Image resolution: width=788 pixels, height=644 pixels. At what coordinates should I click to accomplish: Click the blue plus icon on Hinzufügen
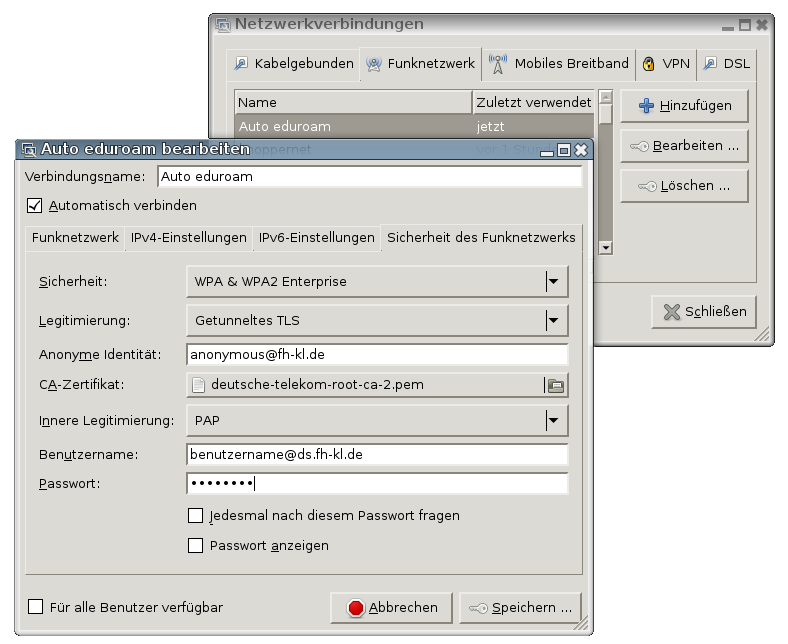646,105
